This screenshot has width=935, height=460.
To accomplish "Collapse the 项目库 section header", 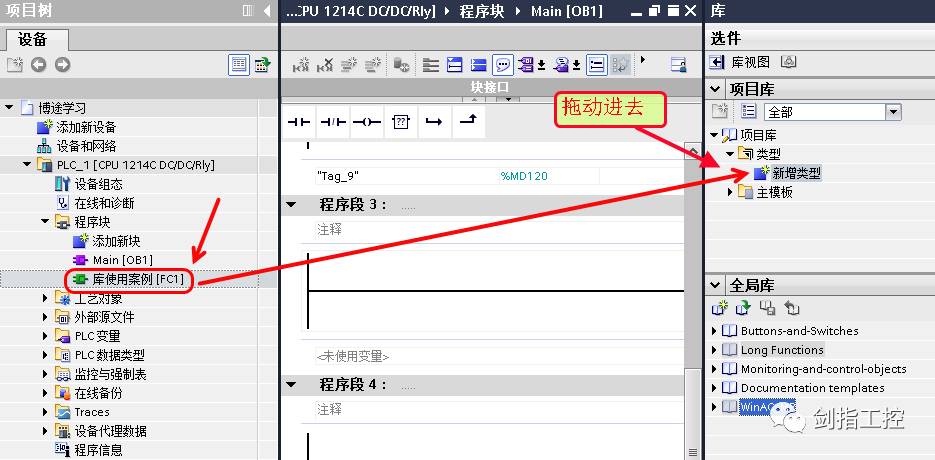I will point(714,89).
